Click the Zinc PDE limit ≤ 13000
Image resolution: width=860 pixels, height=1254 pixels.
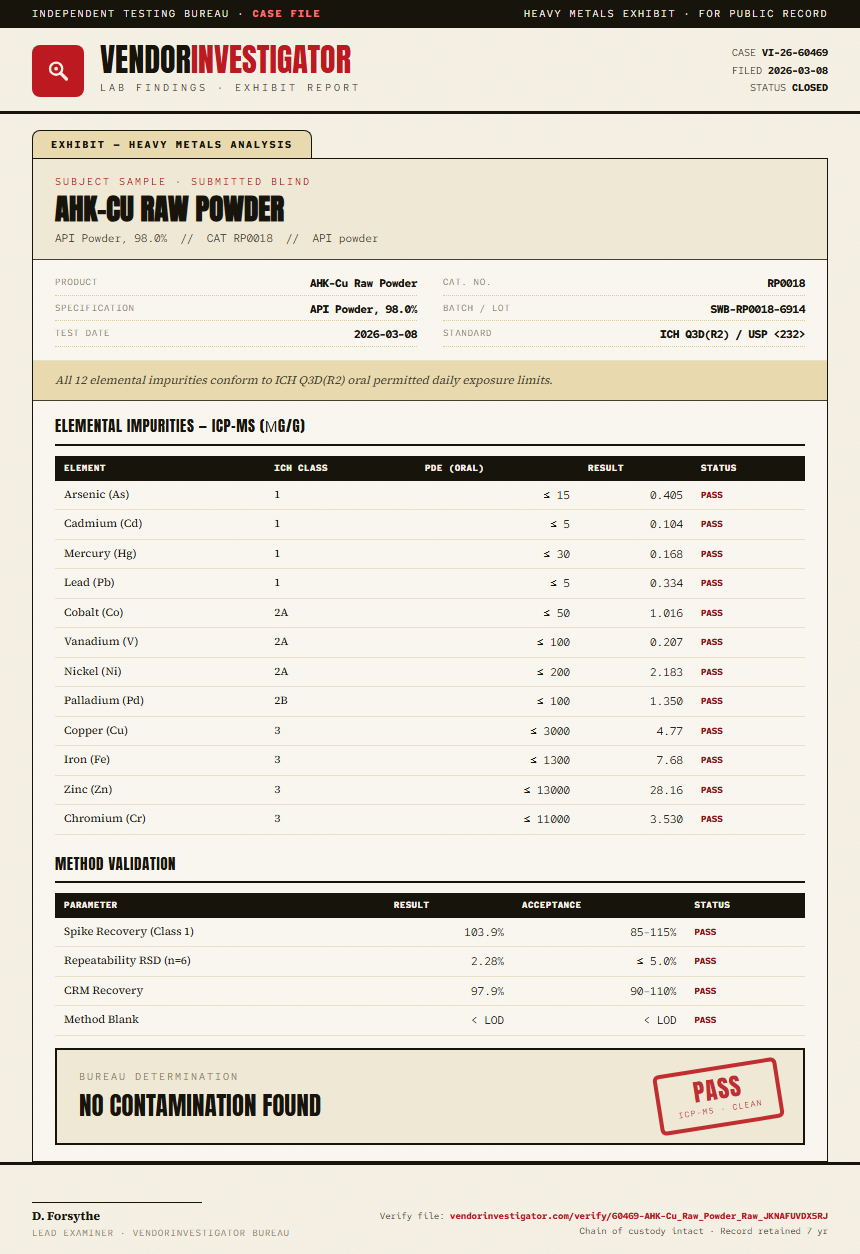coord(547,790)
